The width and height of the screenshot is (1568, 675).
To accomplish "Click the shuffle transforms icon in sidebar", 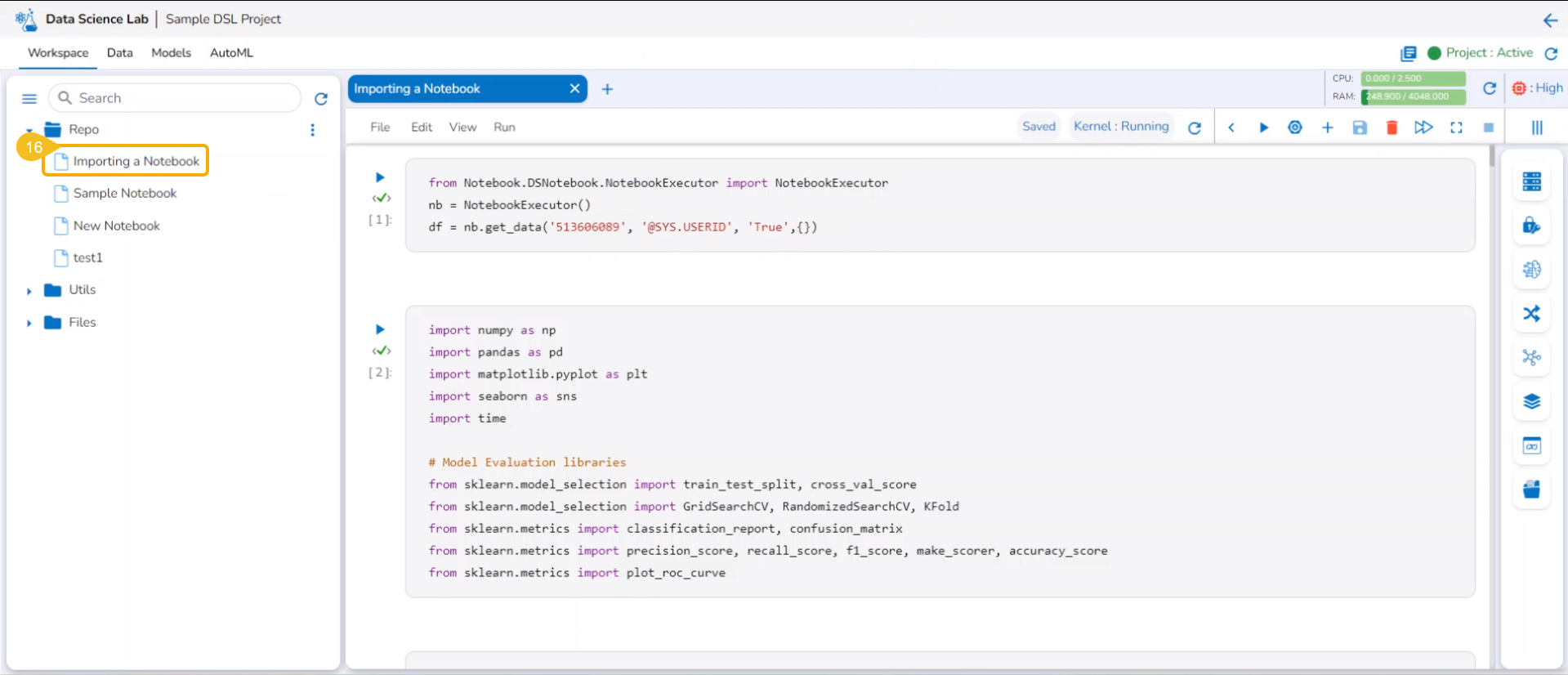I will [x=1531, y=314].
